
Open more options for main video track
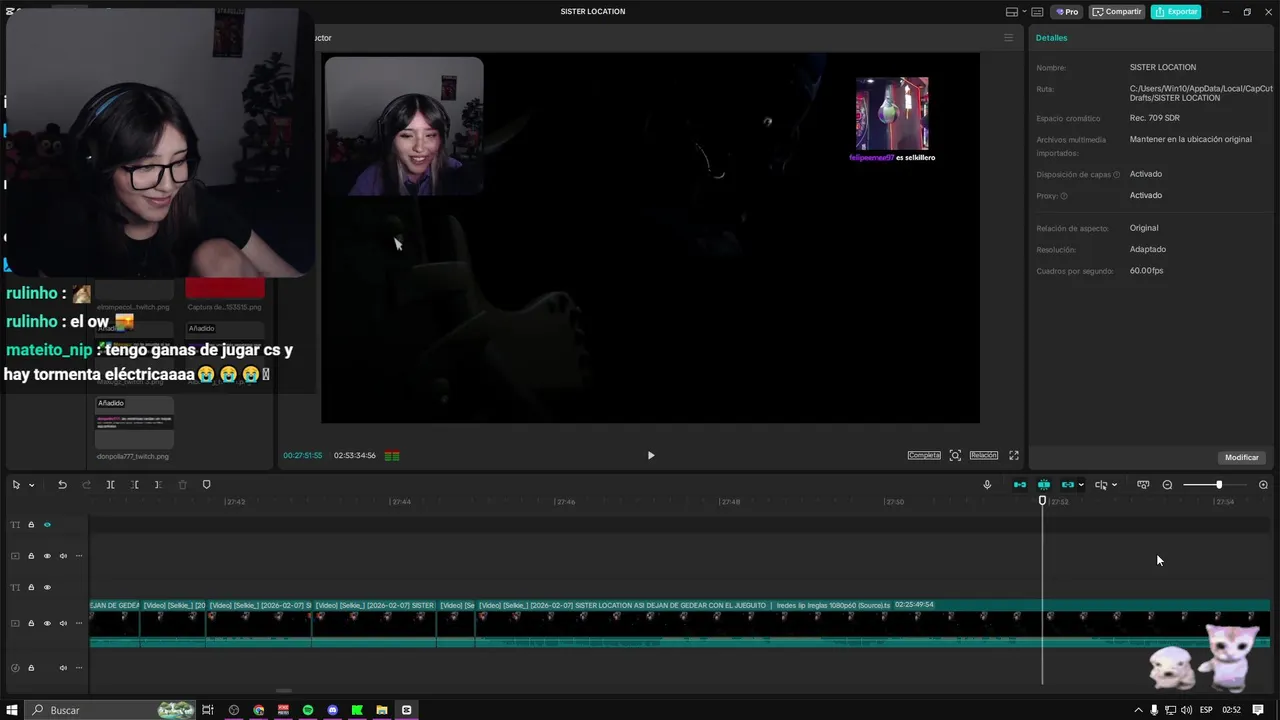coord(79,623)
